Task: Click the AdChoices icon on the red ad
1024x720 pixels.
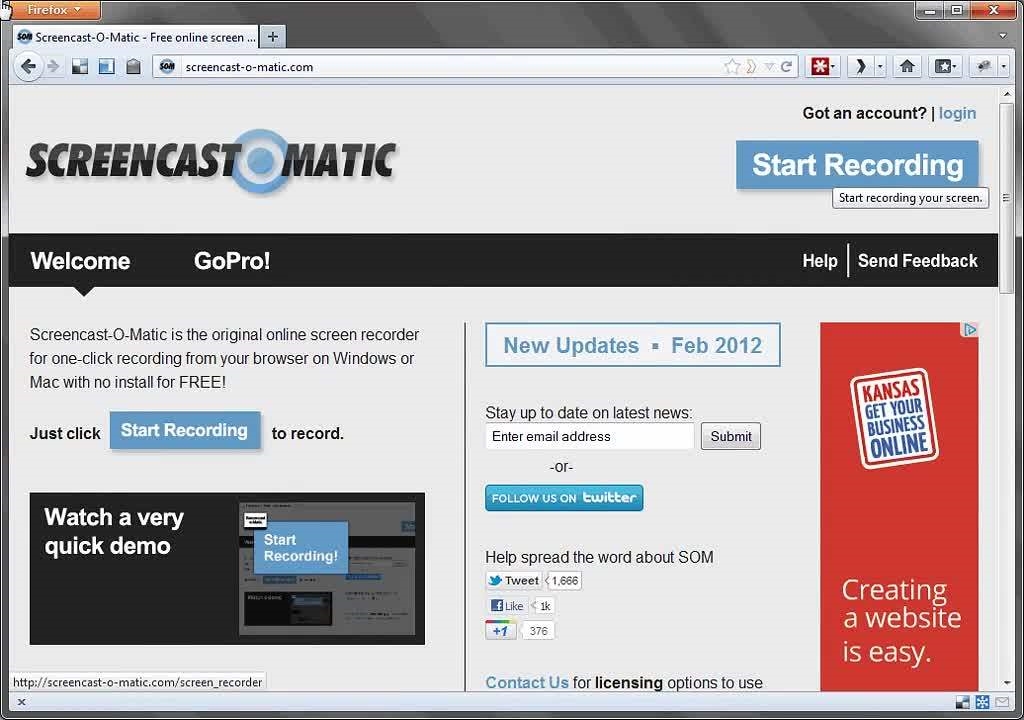Action: [970, 330]
